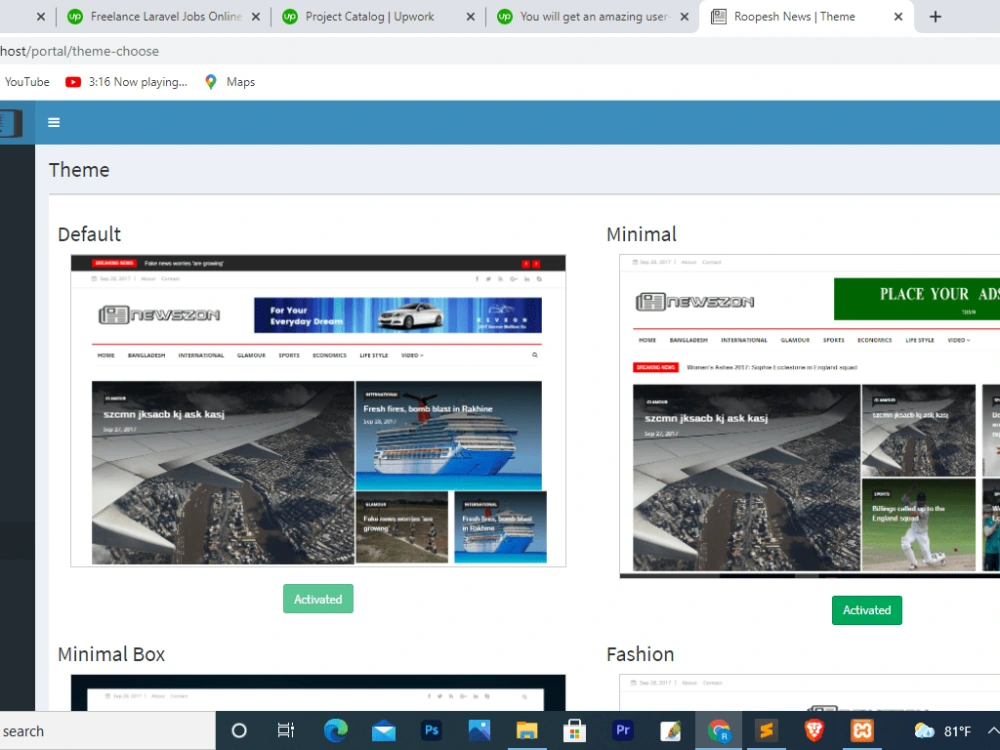Click Activated button under Default theme

click(x=318, y=599)
